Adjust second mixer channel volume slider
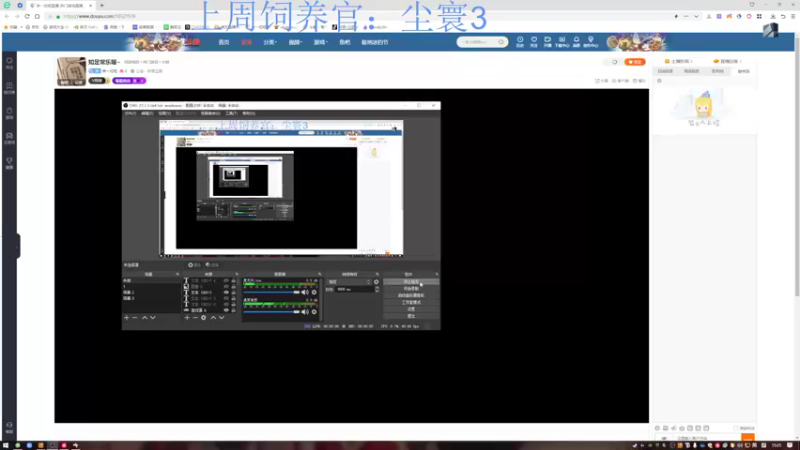Viewport: 800px width, 450px height. (x=271, y=312)
